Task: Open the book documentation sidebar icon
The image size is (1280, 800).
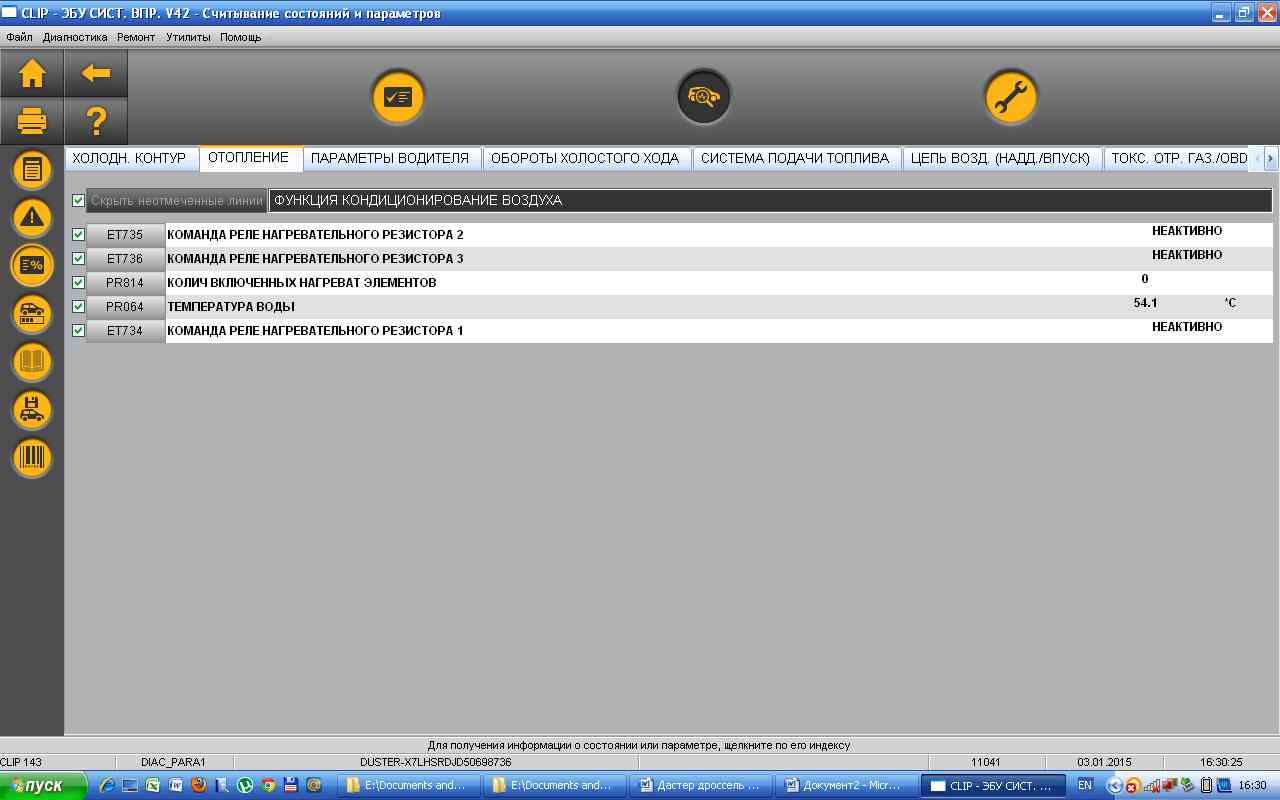Action: tap(32, 362)
